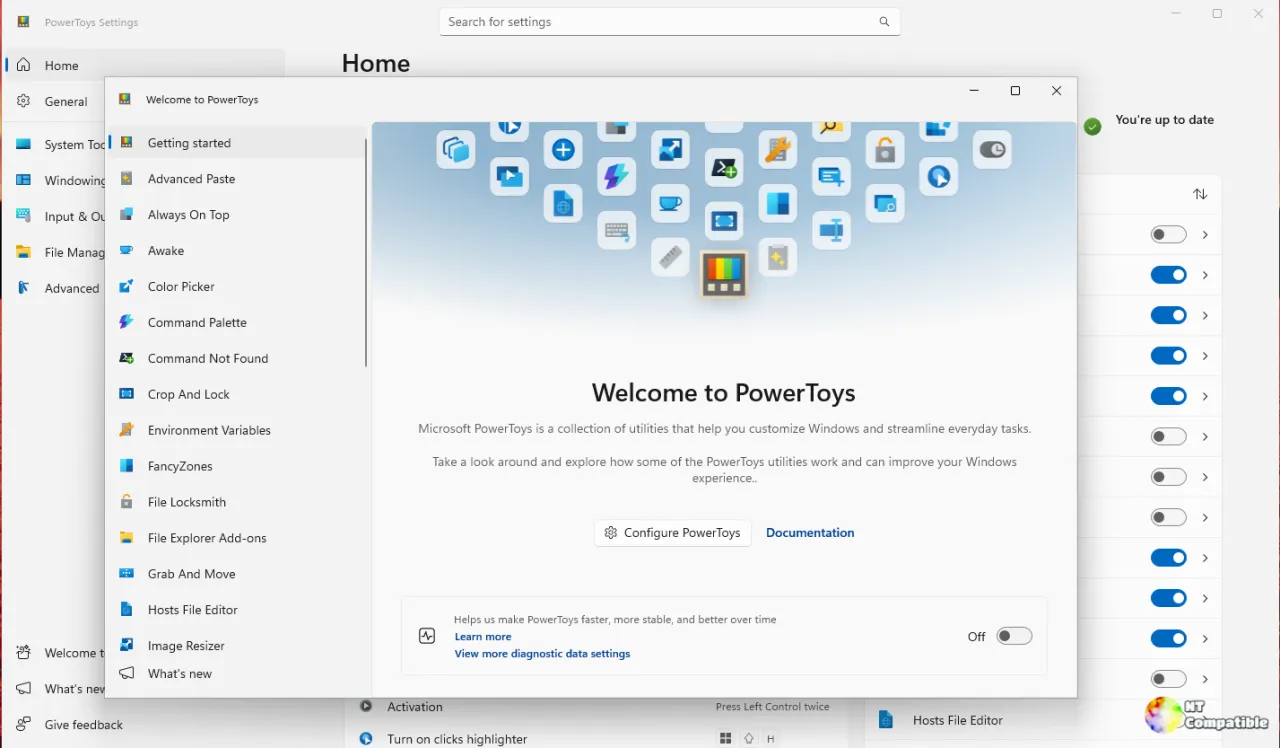Screen dimensions: 1280x748
Task: Open What's new icon in Welcome window list
Action: (126, 674)
